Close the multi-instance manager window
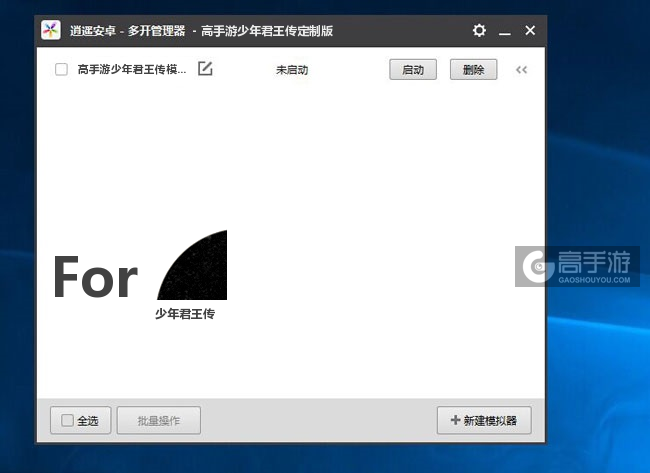 tap(530, 30)
